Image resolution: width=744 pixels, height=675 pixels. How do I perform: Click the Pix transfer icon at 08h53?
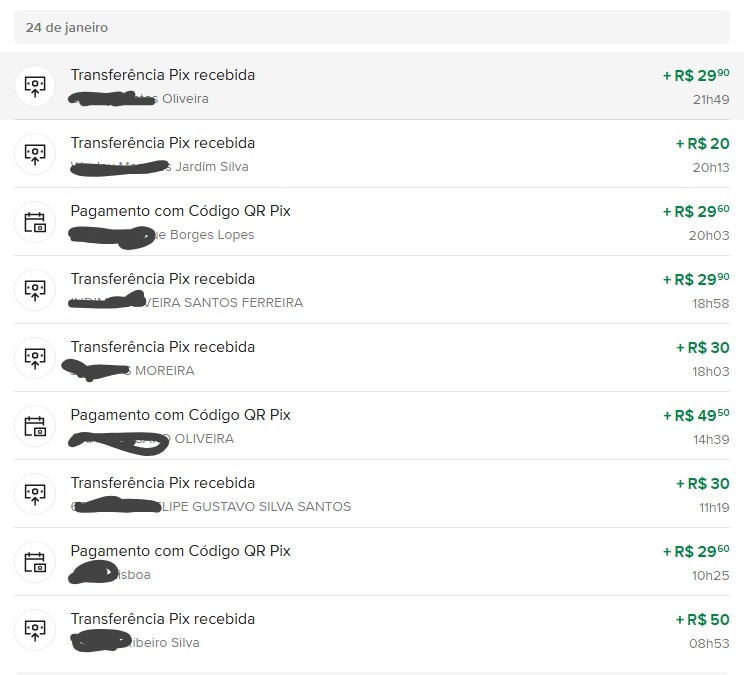pyautogui.click(x=35, y=629)
